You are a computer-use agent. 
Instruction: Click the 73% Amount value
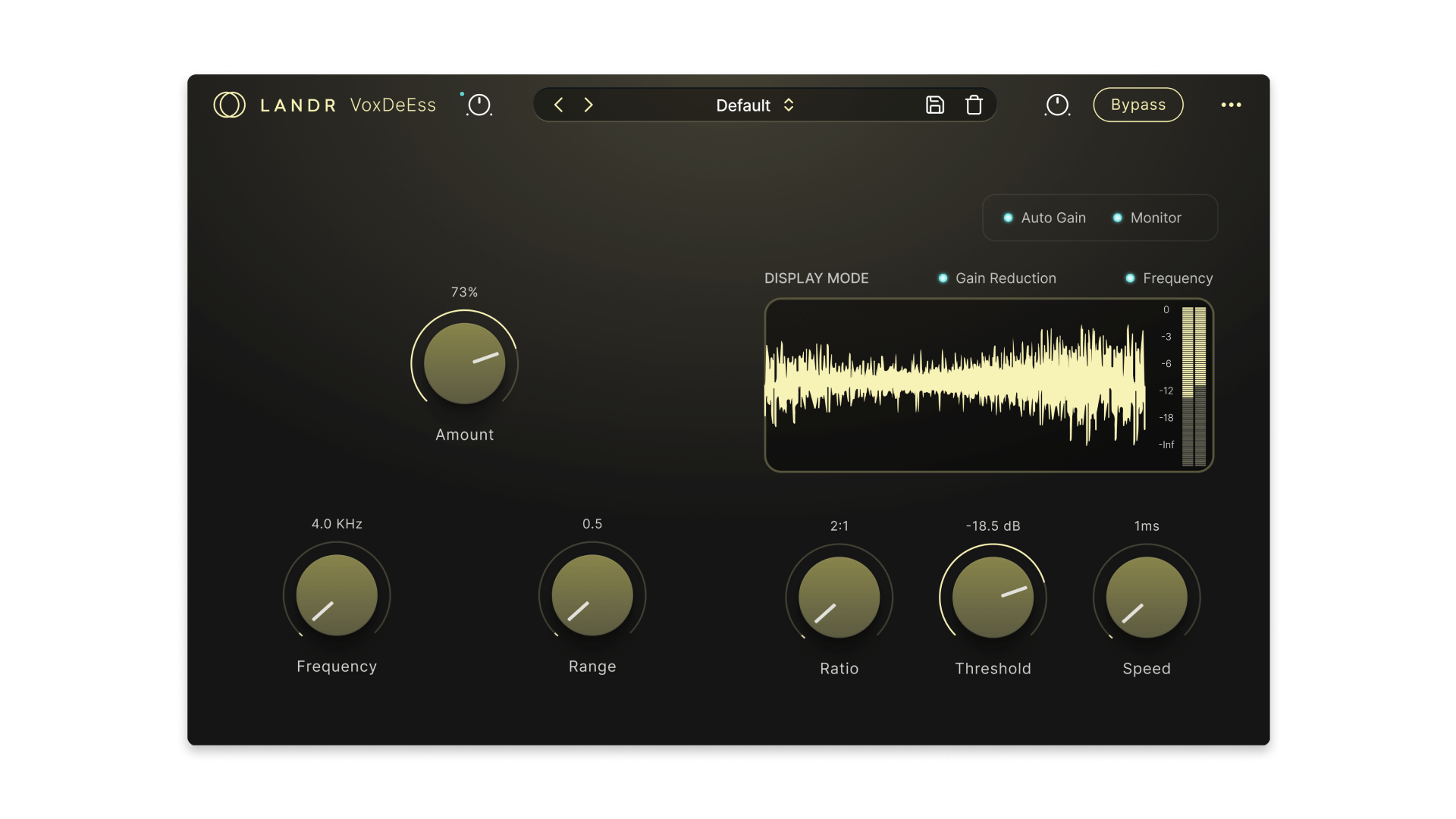point(464,292)
